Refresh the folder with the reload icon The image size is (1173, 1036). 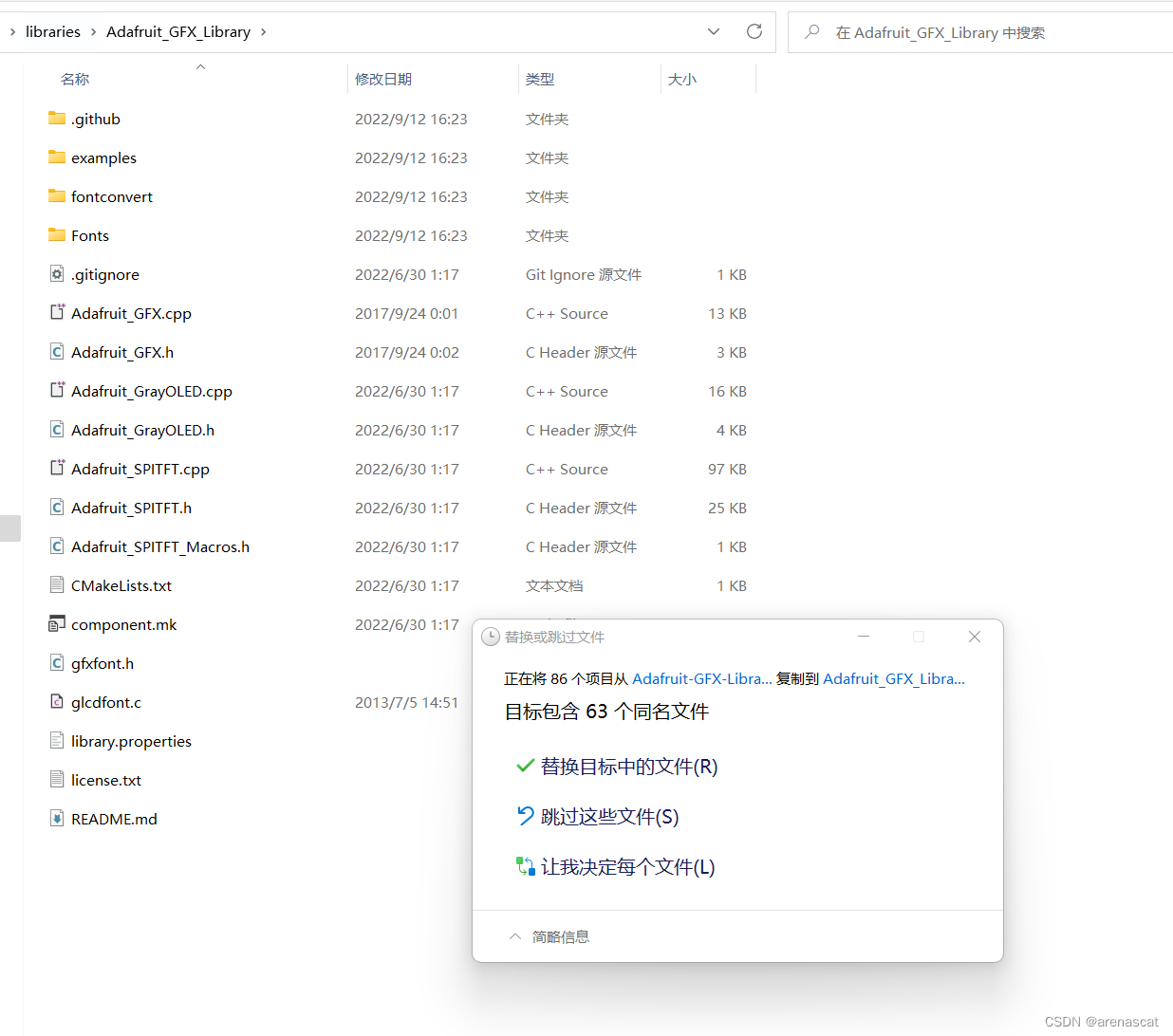click(754, 31)
